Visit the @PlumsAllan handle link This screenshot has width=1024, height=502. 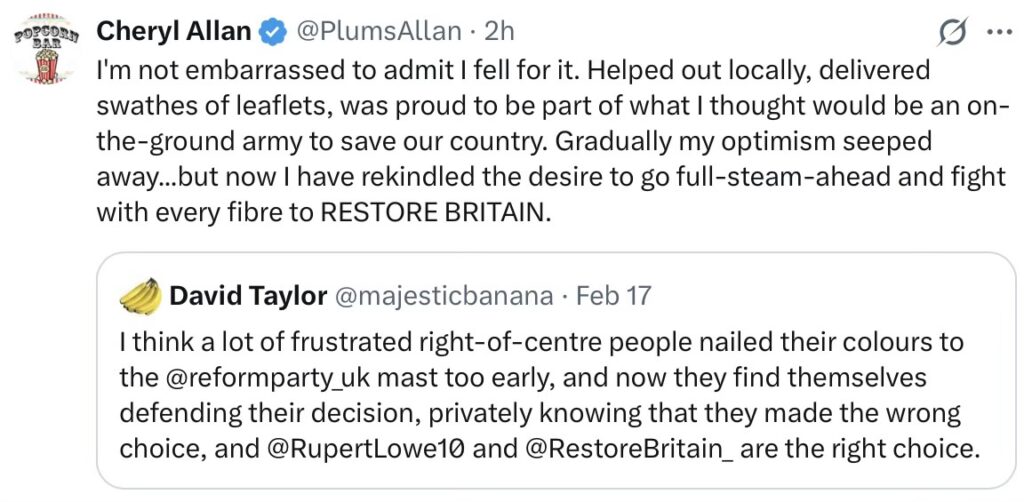[x=378, y=32]
